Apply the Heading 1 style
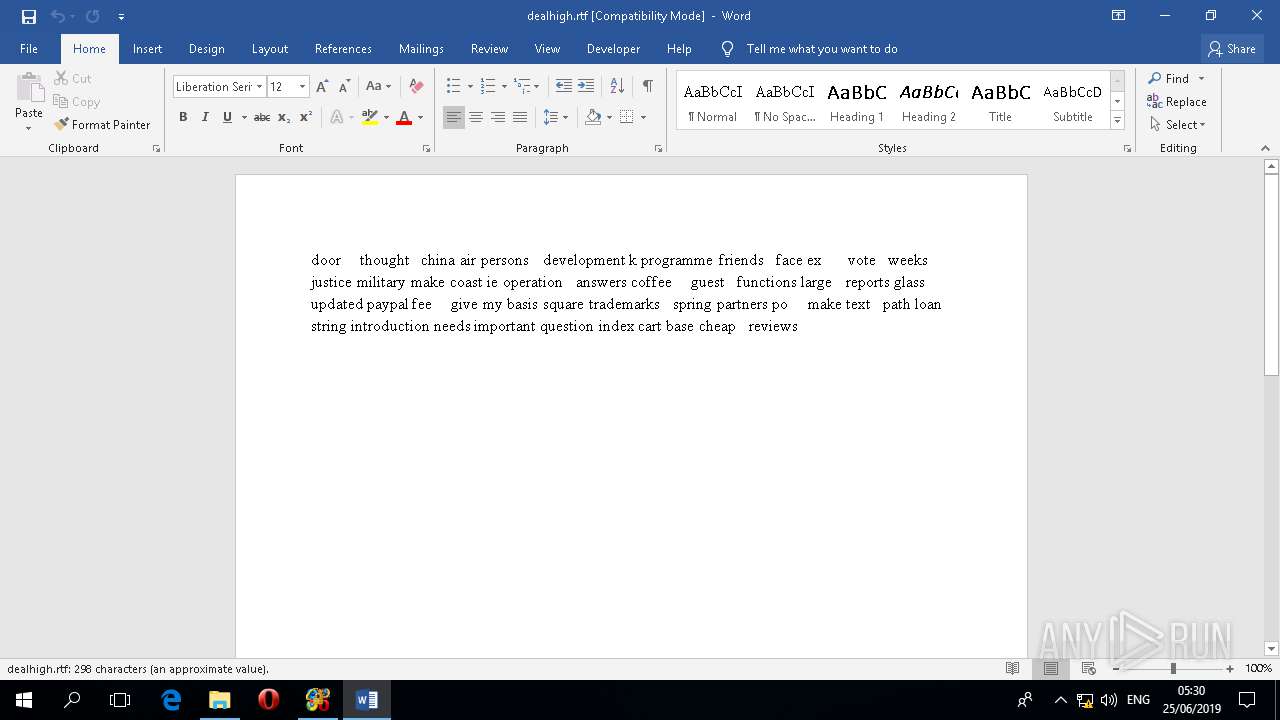This screenshot has height=720, width=1280. coord(857,101)
